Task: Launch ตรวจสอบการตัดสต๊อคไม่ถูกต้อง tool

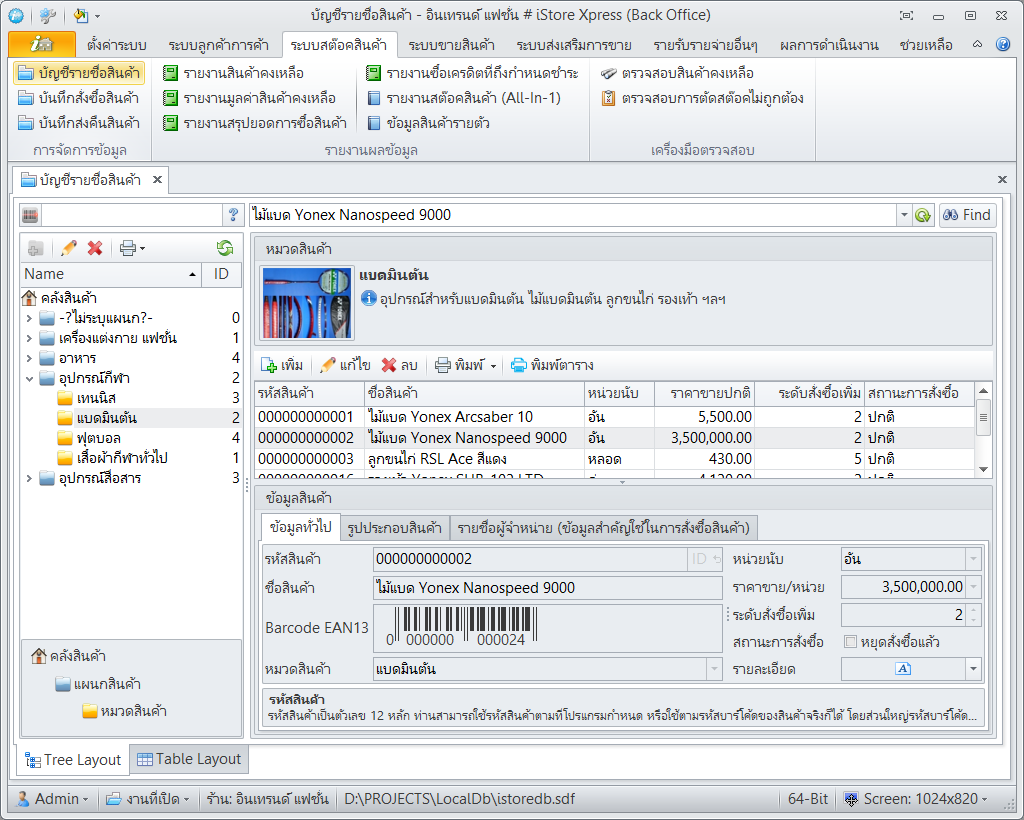Action: pyautogui.click(x=702, y=98)
